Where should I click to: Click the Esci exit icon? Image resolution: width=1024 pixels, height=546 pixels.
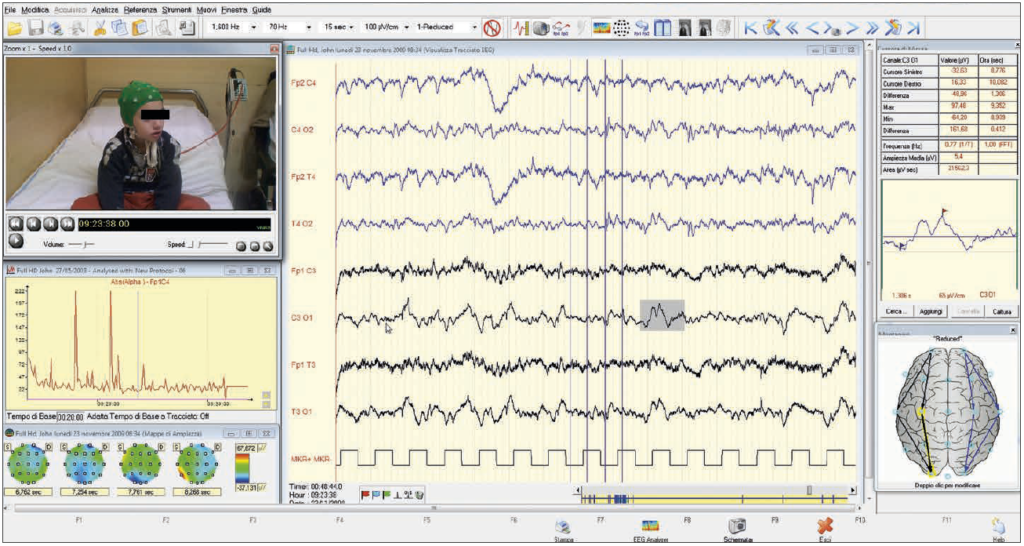click(824, 527)
